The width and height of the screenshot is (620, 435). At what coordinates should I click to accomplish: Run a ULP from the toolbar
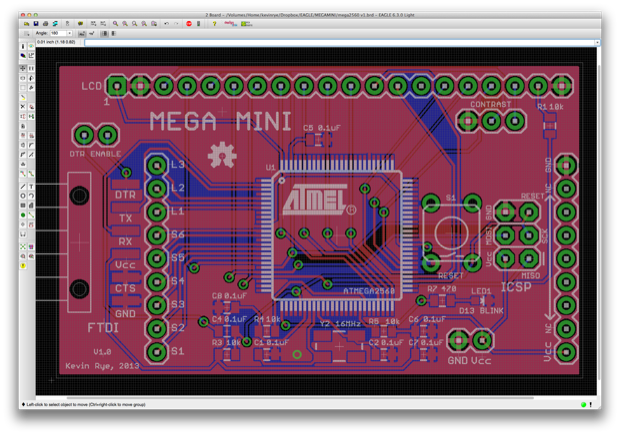103,24
